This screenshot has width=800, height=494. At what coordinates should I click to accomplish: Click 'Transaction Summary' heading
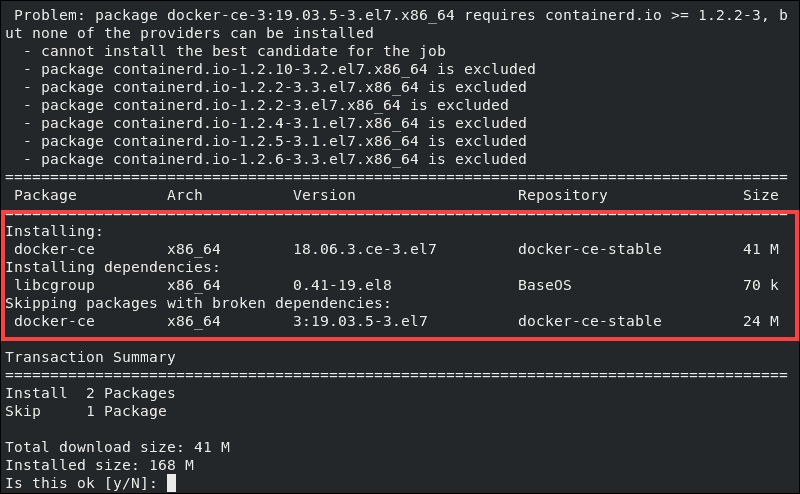[x=90, y=357]
